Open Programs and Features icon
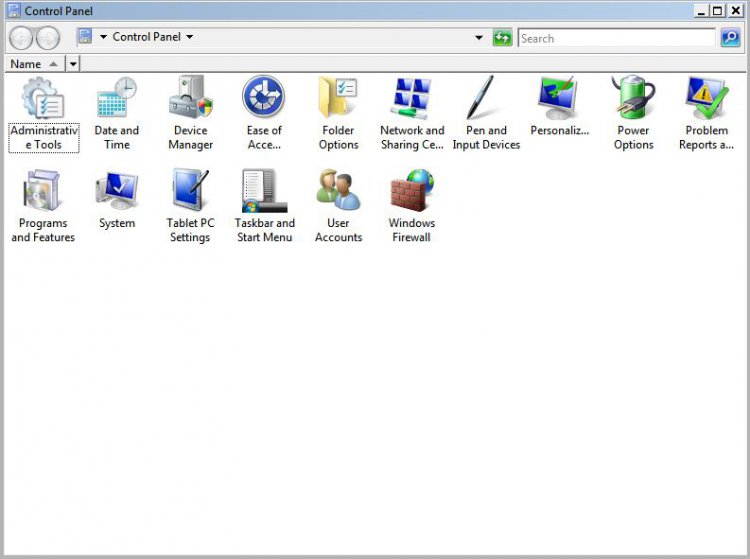 point(42,190)
